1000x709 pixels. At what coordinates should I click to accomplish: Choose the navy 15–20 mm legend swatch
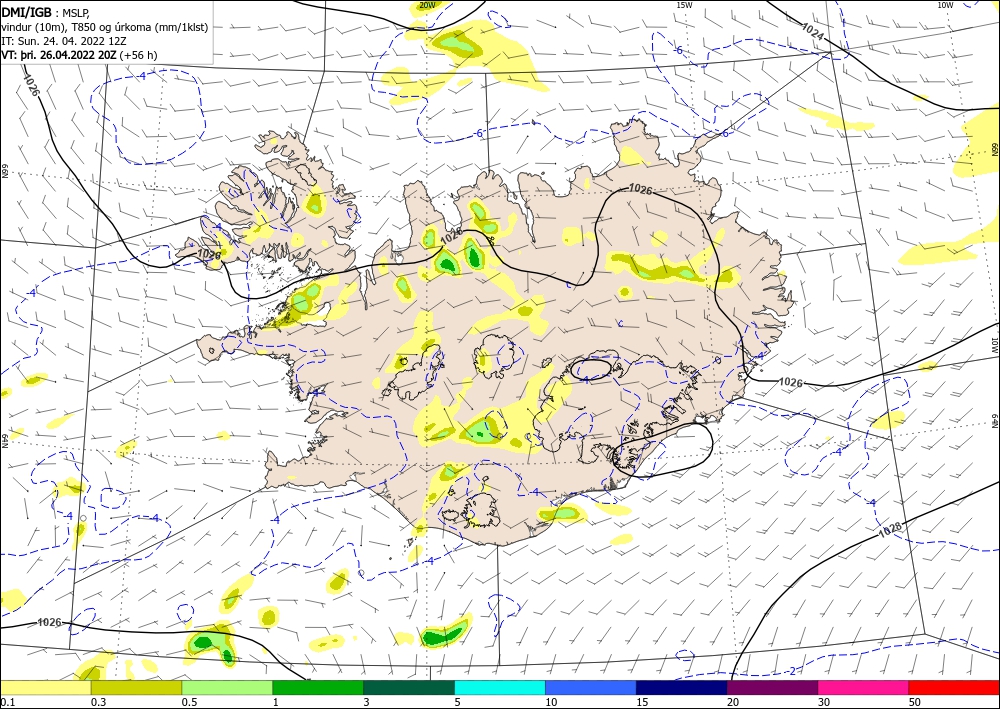[x=682, y=687]
